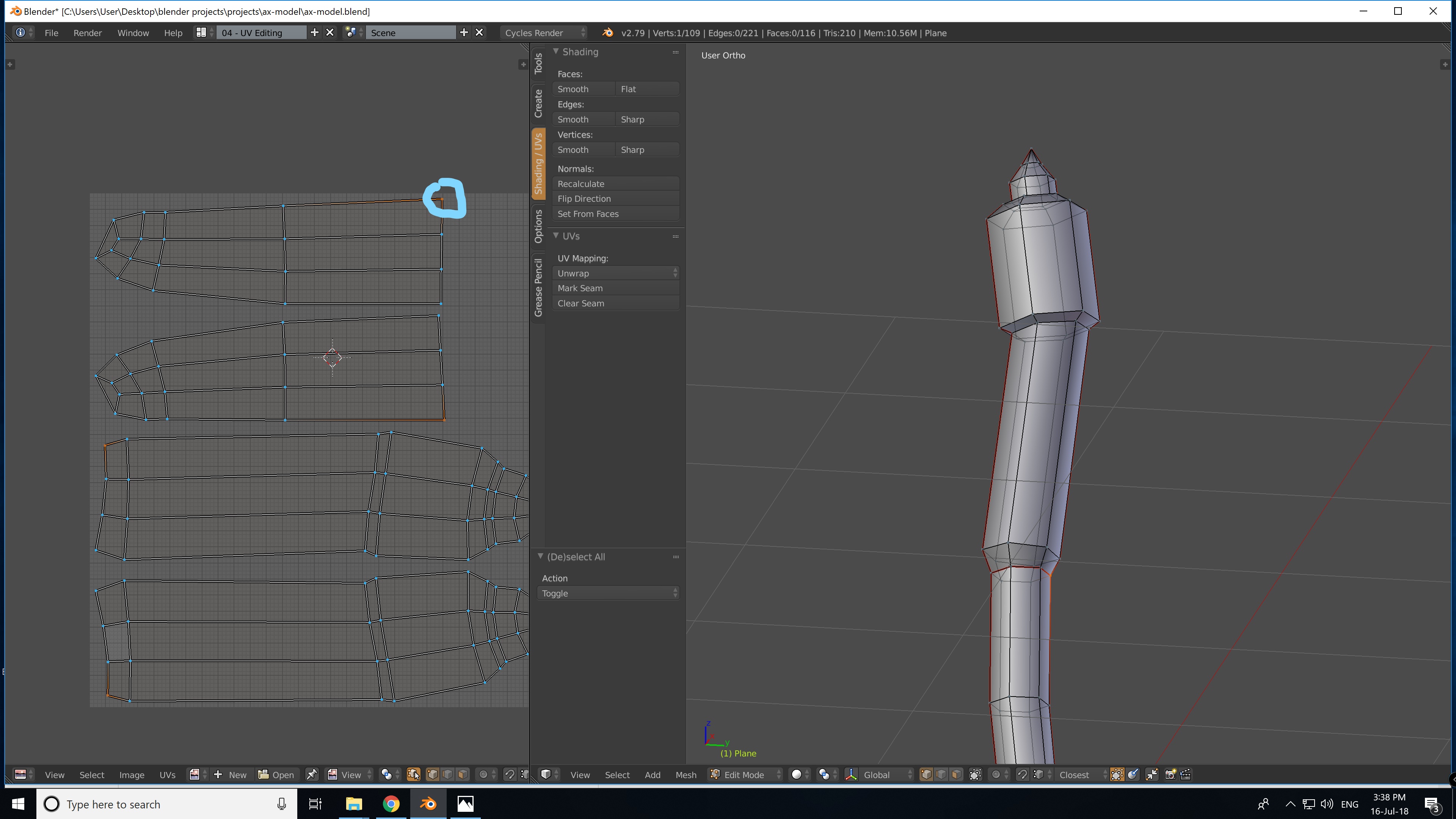Select face select mode in 3D header
This screenshot has width=1456, height=819.
[x=956, y=774]
